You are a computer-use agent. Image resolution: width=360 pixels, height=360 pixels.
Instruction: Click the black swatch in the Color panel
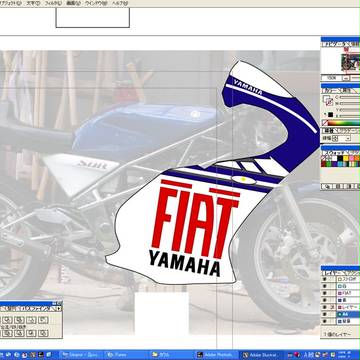coord(330,115)
